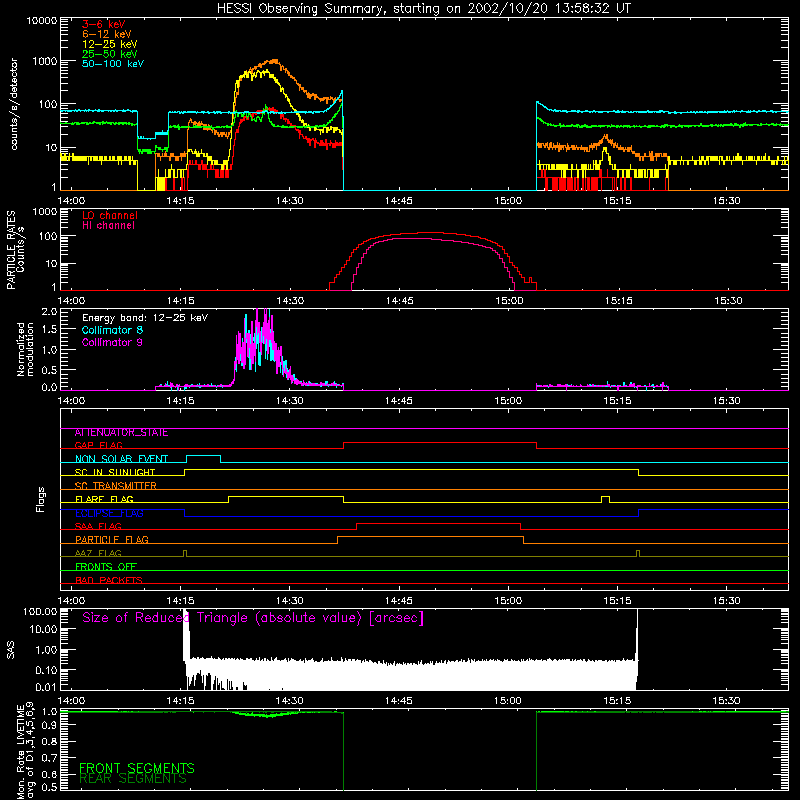800x800 pixels.
Task: Click the counts/s/detector y-axis label
Action: (x=13, y=104)
